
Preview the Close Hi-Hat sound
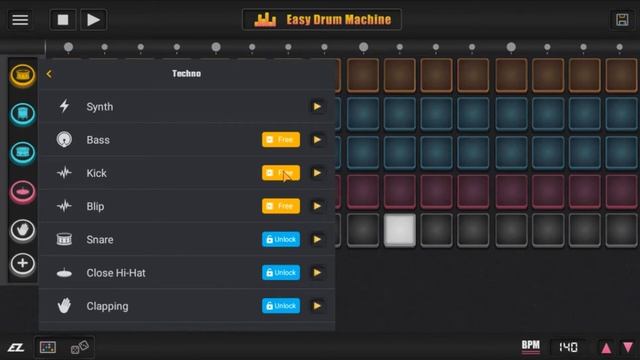click(317, 273)
